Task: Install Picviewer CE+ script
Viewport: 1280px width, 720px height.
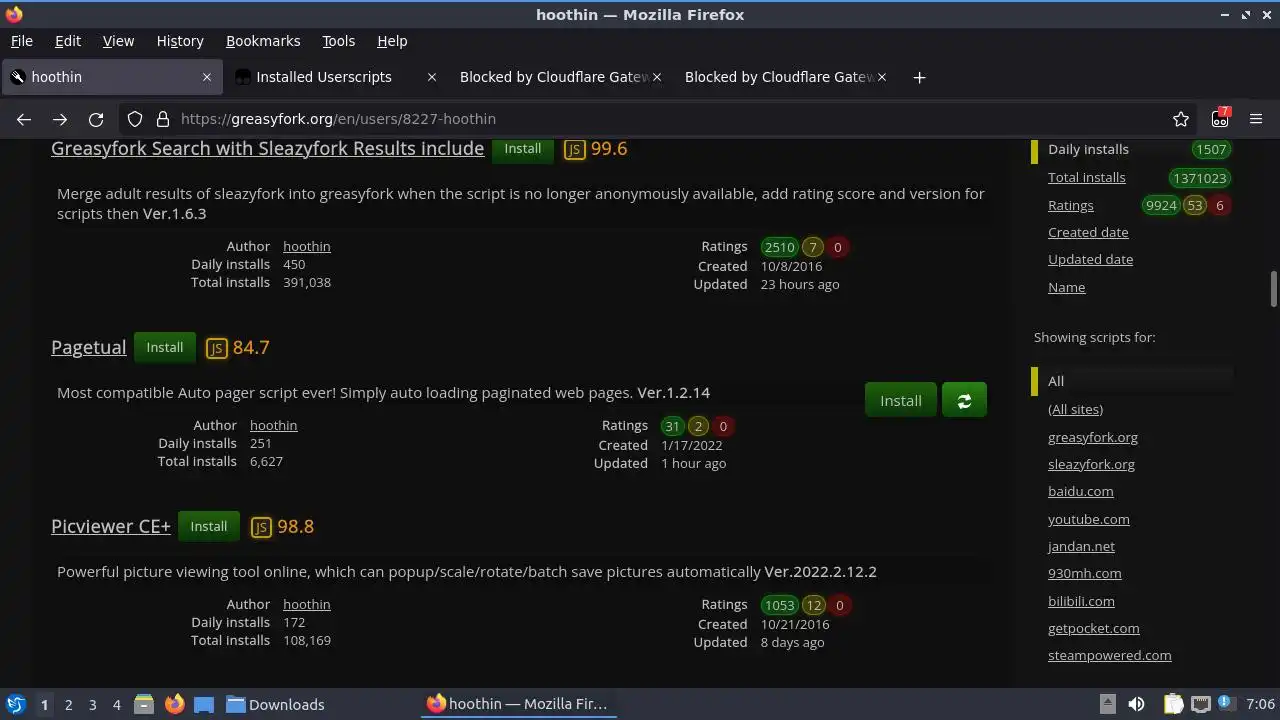Action: pyautogui.click(x=209, y=526)
